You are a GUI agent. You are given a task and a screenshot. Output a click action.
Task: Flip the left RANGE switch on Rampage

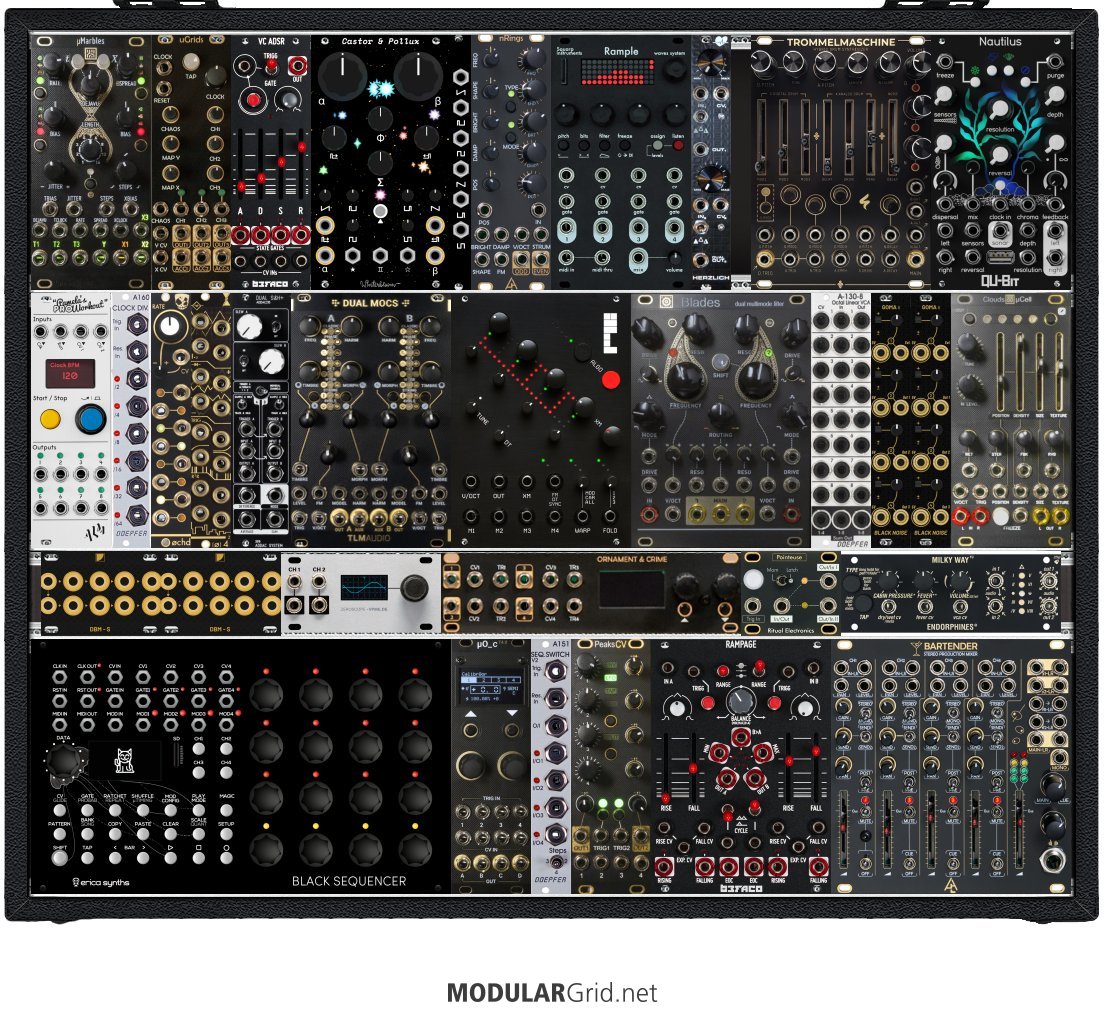[723, 671]
